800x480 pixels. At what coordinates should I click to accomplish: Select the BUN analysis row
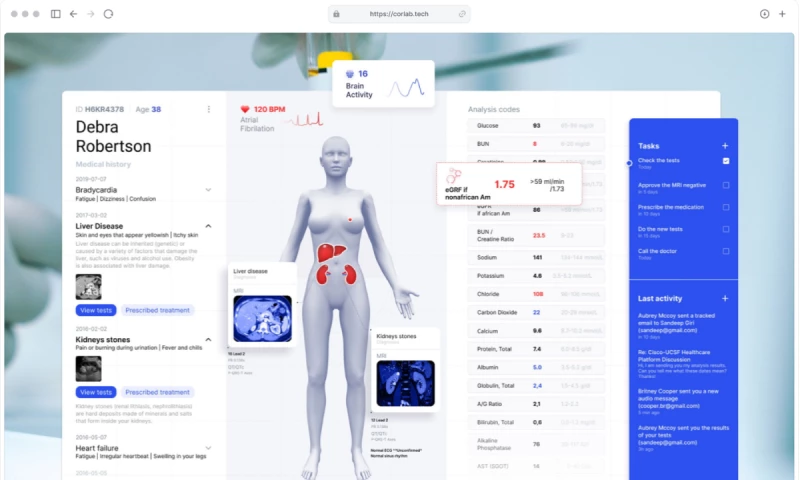coord(536,144)
